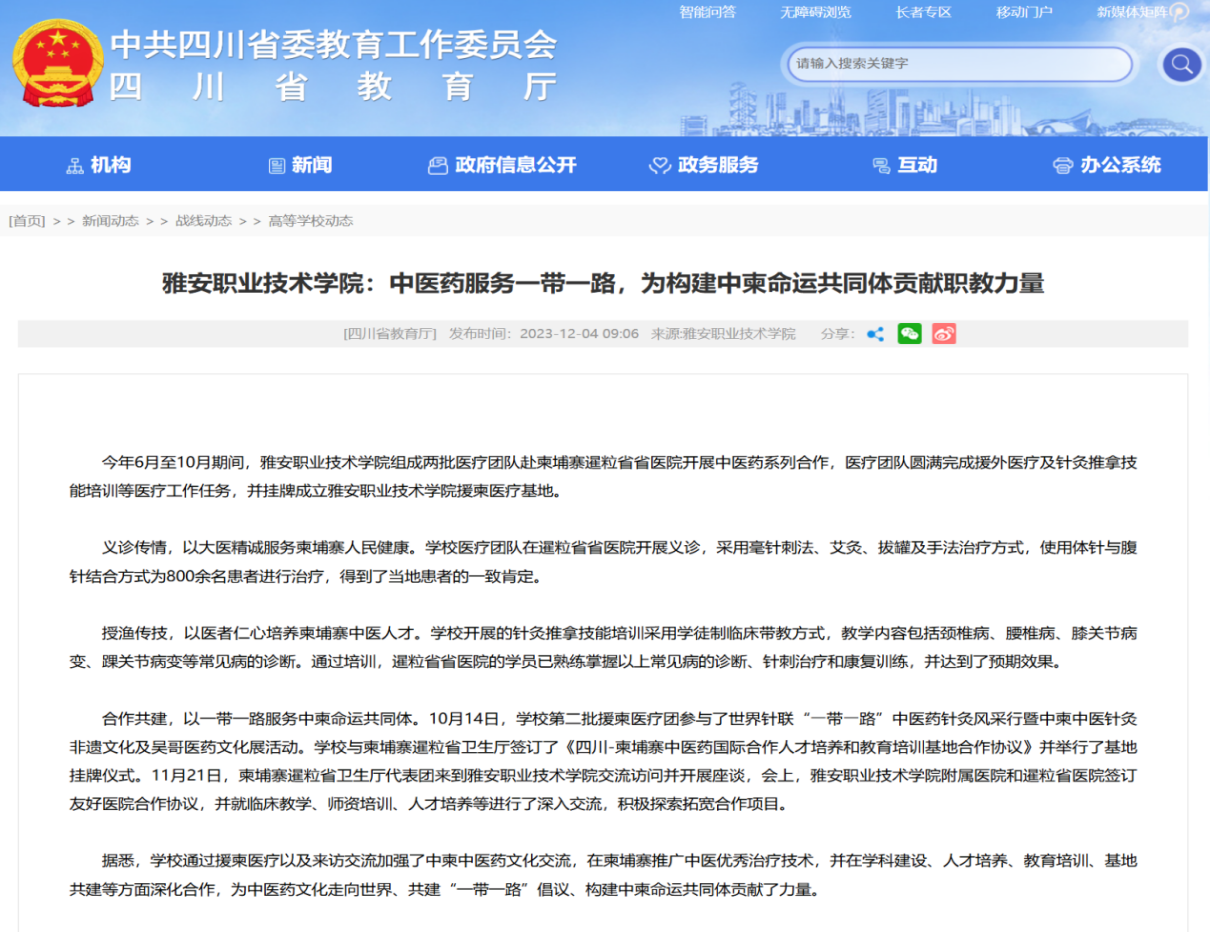Select 政府信息公开 in the navigation bar
This screenshot has height=932, width=1210.
(502, 165)
